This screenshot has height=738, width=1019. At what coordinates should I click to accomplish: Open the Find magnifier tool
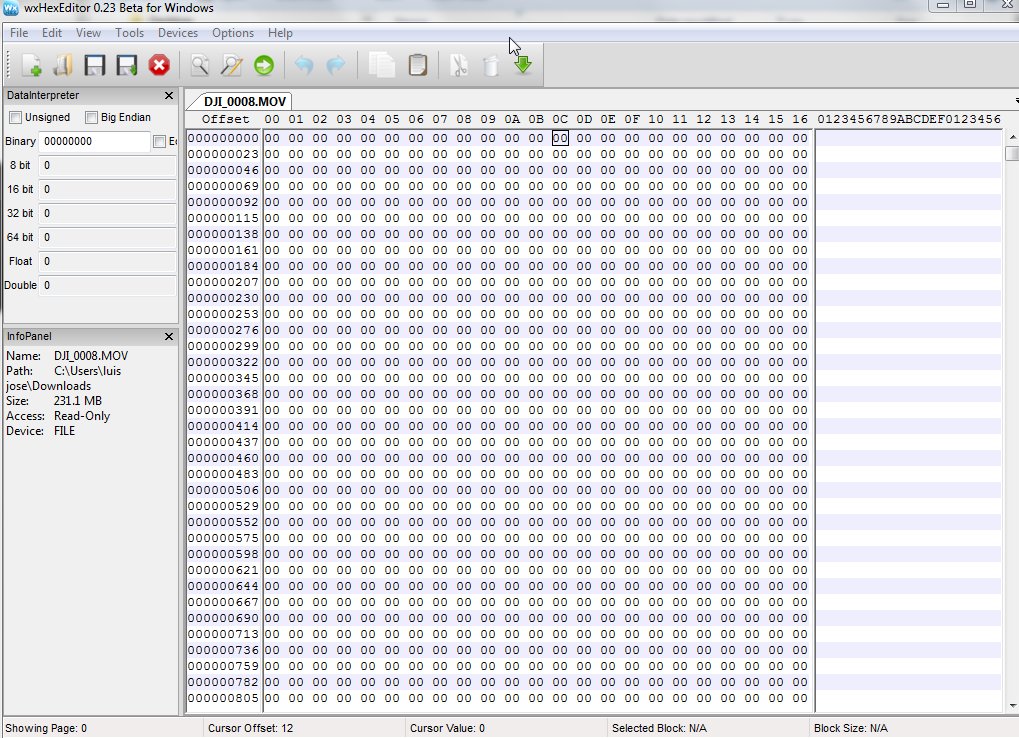[x=200, y=65]
